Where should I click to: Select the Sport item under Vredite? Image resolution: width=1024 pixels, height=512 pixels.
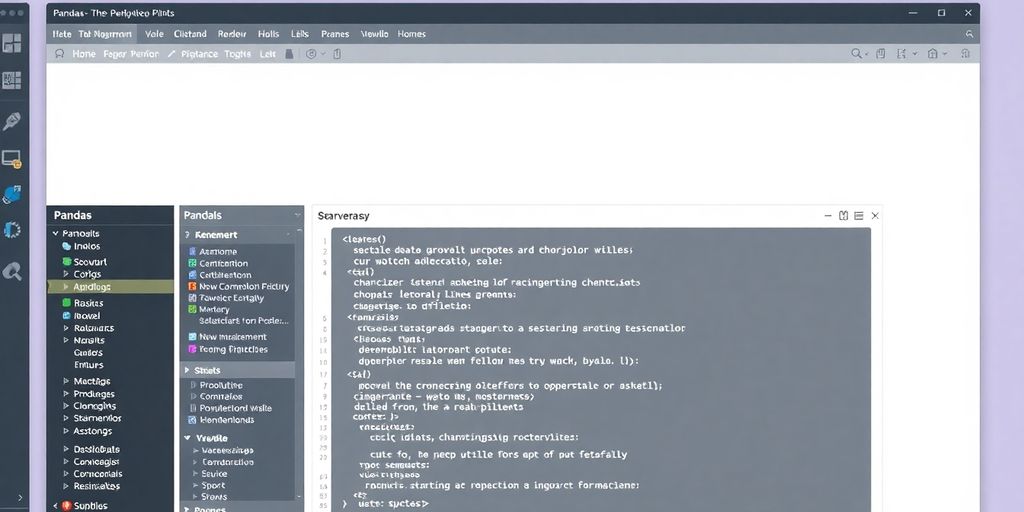coord(214,485)
